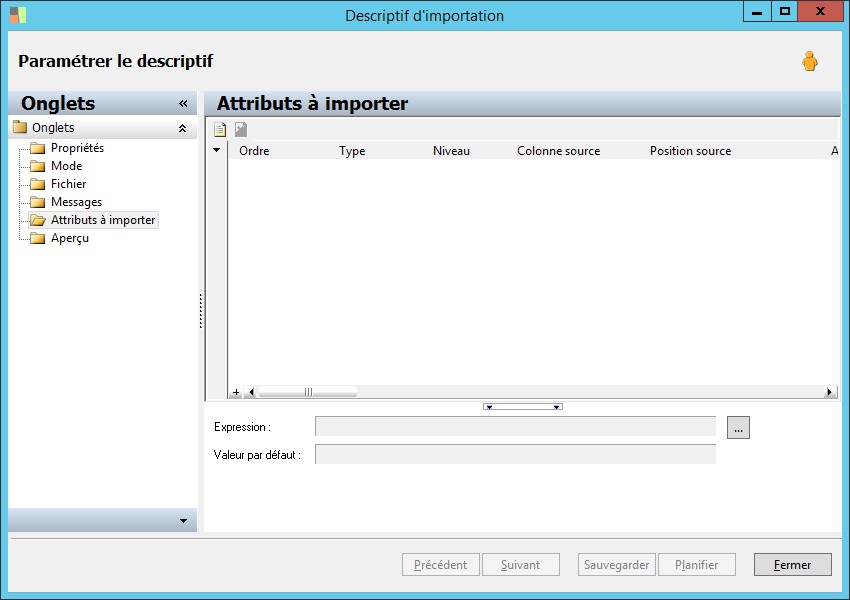Click the Niveau column header
The image size is (850, 600).
pyautogui.click(x=452, y=151)
